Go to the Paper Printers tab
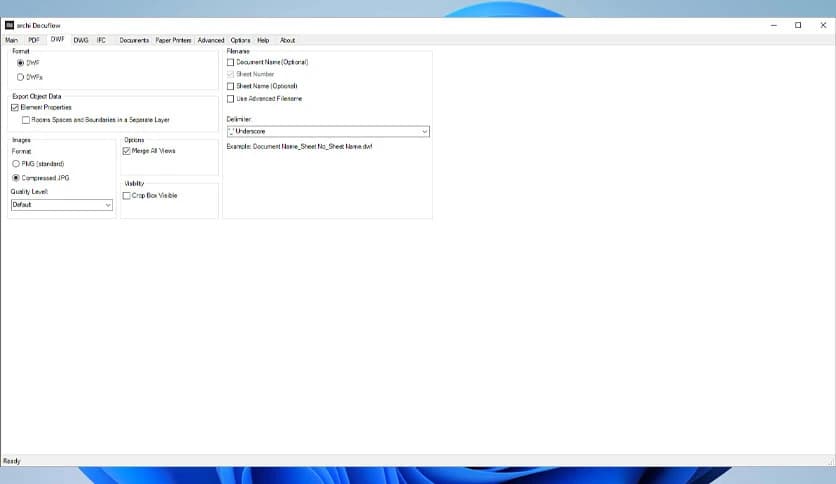The width and height of the screenshot is (836, 484). click(173, 40)
